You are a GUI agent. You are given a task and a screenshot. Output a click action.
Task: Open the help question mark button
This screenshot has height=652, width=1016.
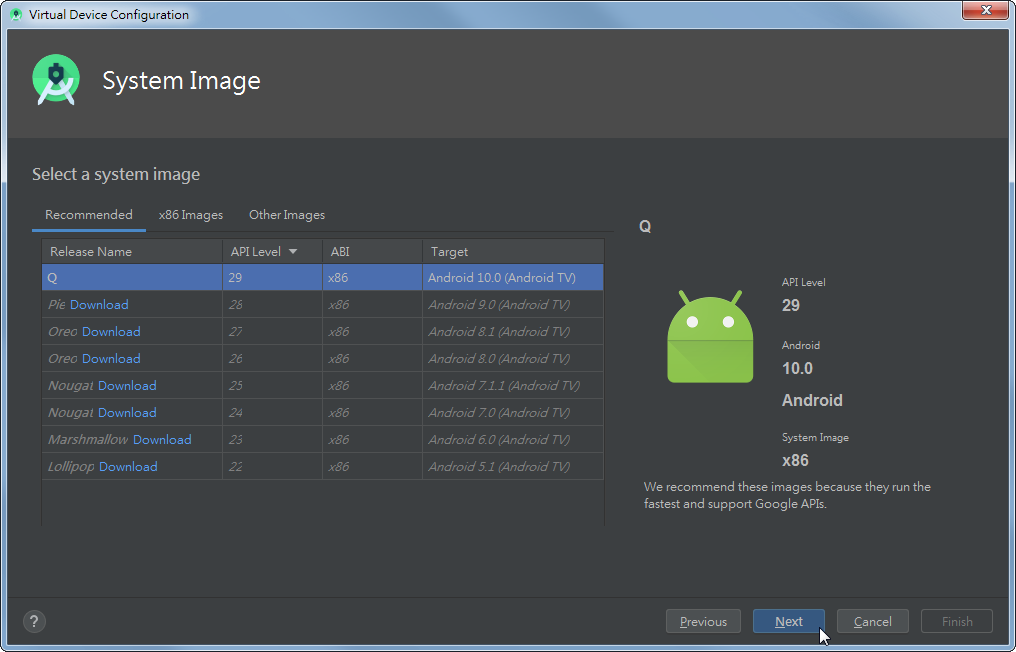point(34,622)
